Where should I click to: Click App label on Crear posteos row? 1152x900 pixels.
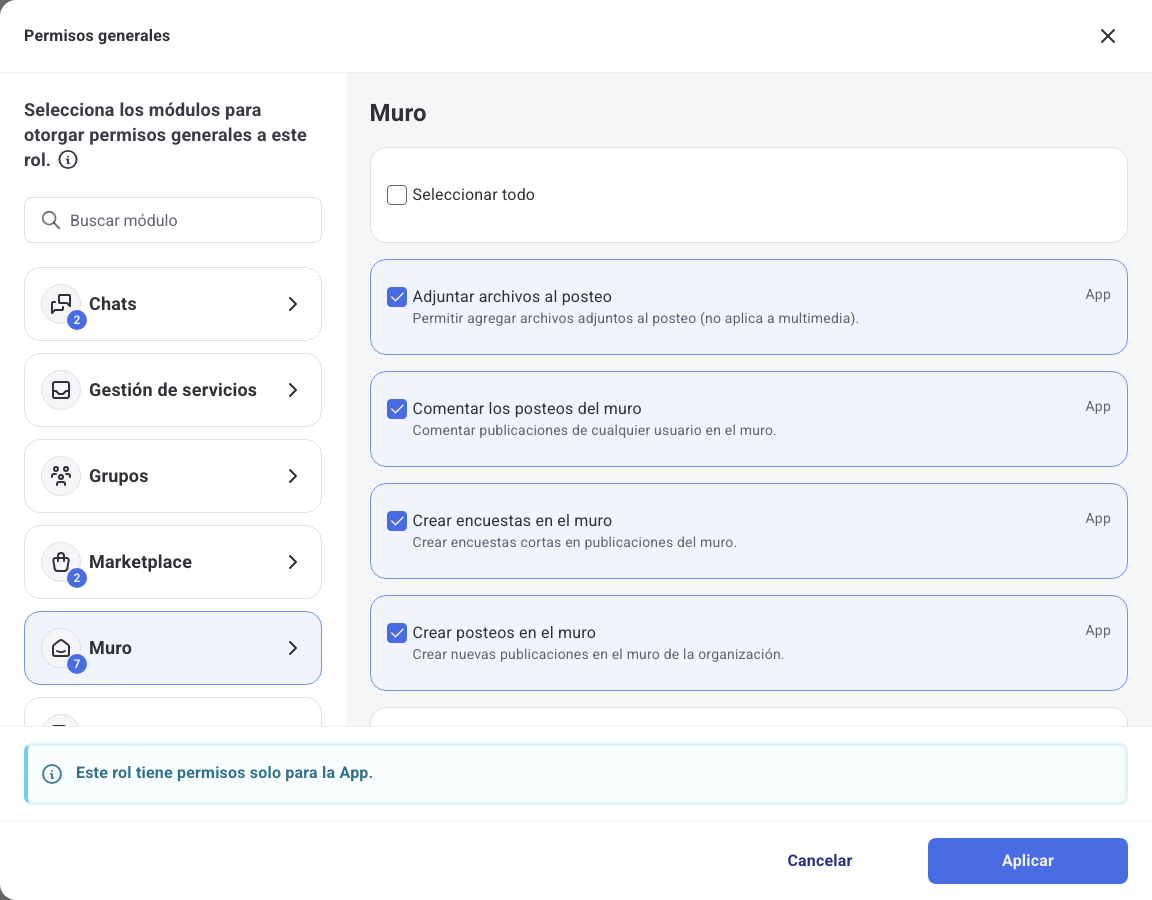click(x=1098, y=630)
